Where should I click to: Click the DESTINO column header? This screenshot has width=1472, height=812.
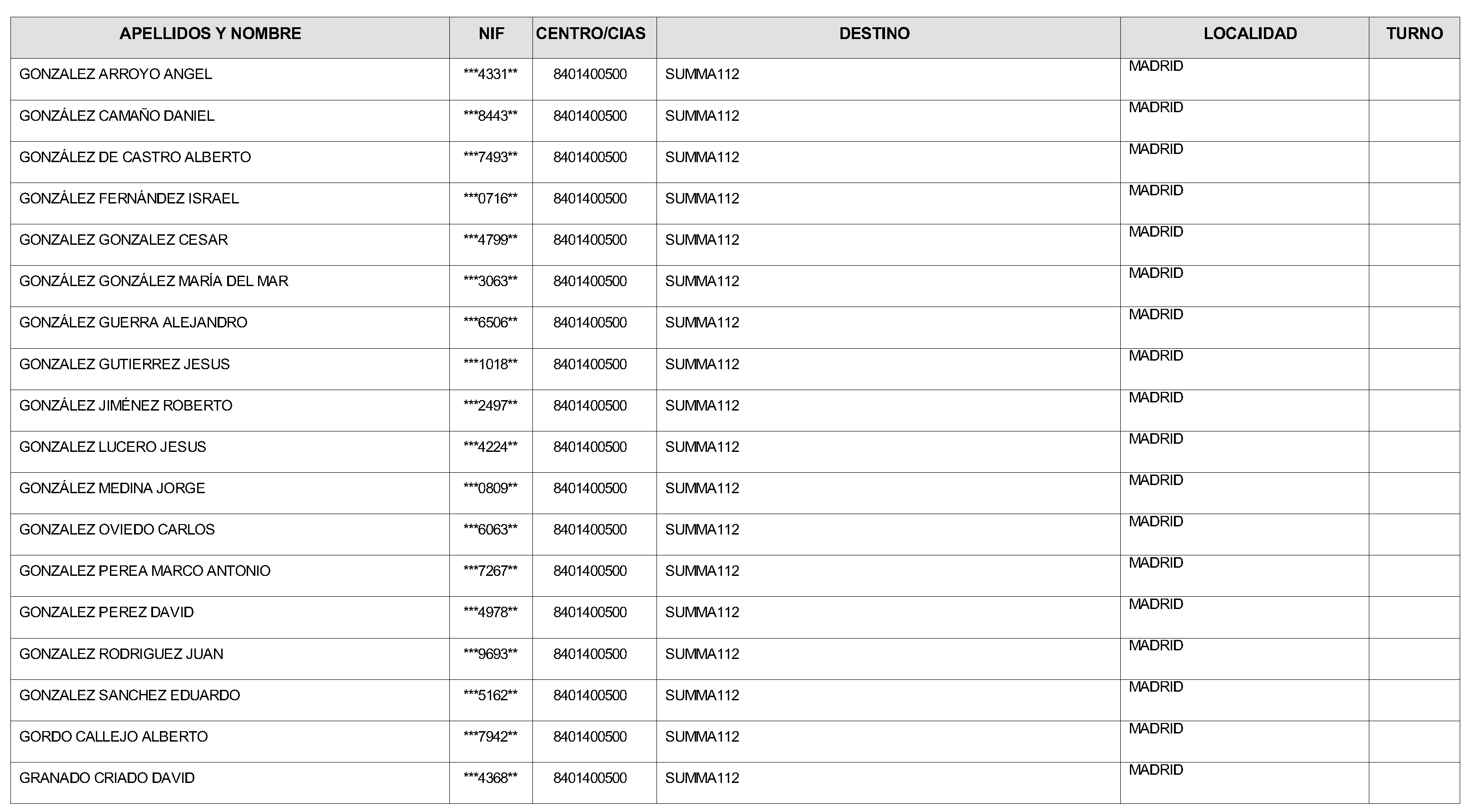(x=874, y=34)
